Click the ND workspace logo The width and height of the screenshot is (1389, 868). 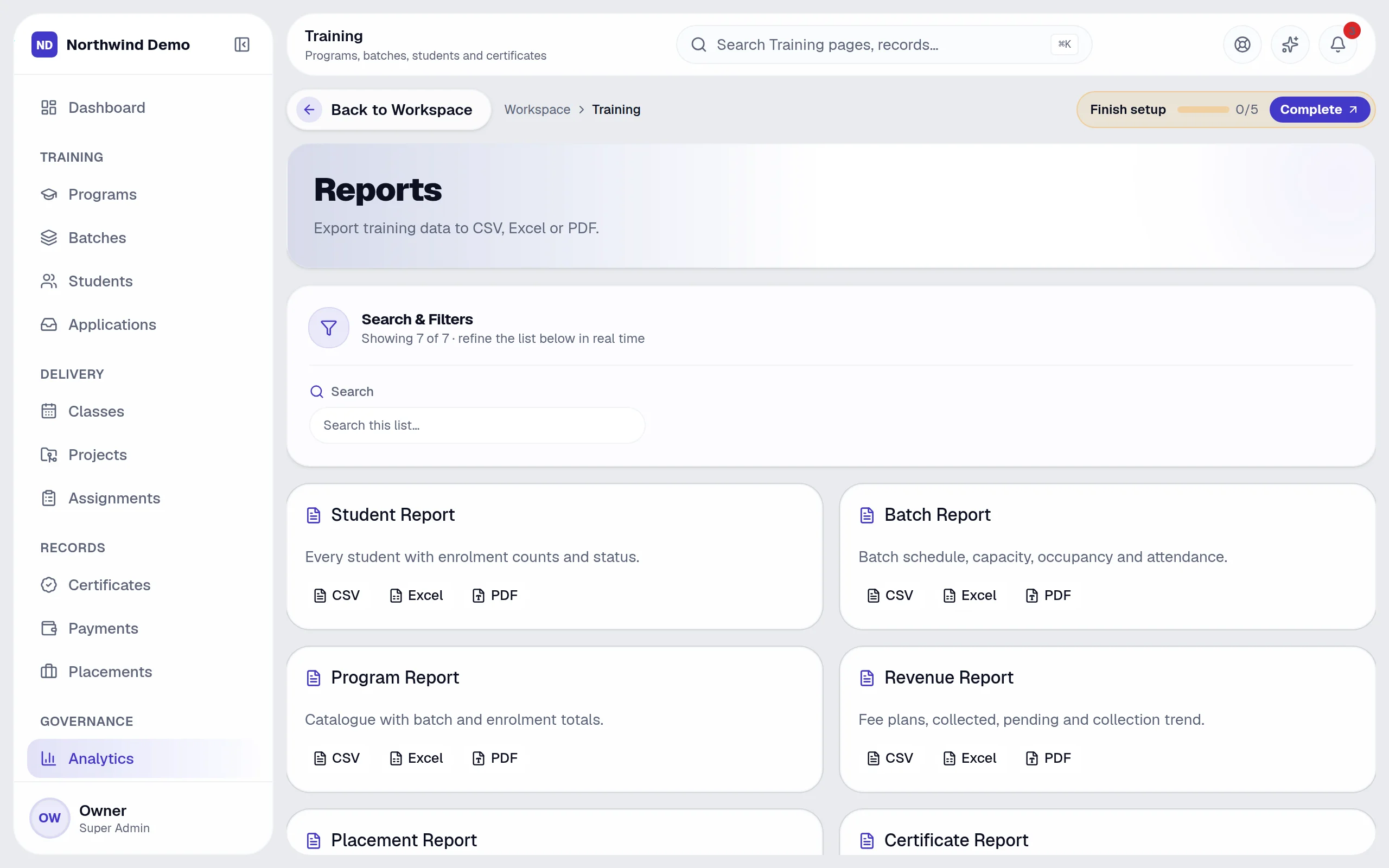pyautogui.click(x=44, y=44)
